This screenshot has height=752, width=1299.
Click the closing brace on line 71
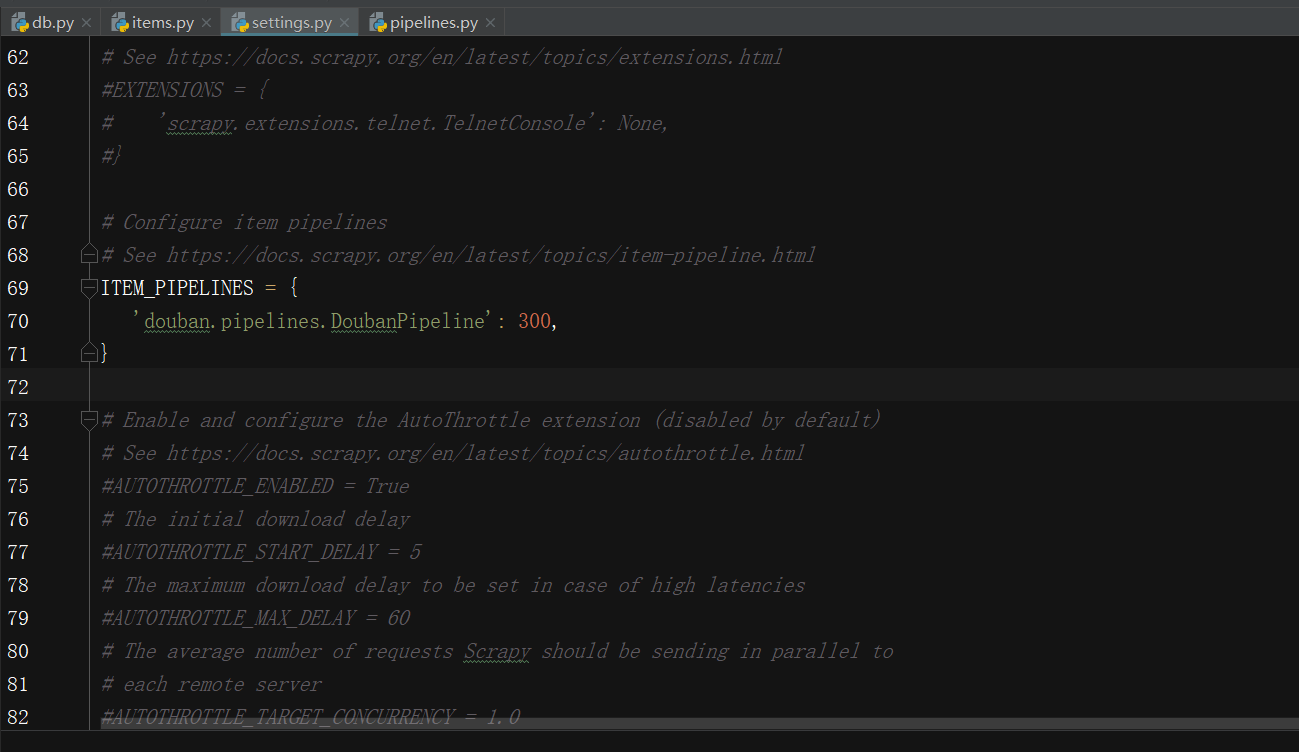coord(105,354)
